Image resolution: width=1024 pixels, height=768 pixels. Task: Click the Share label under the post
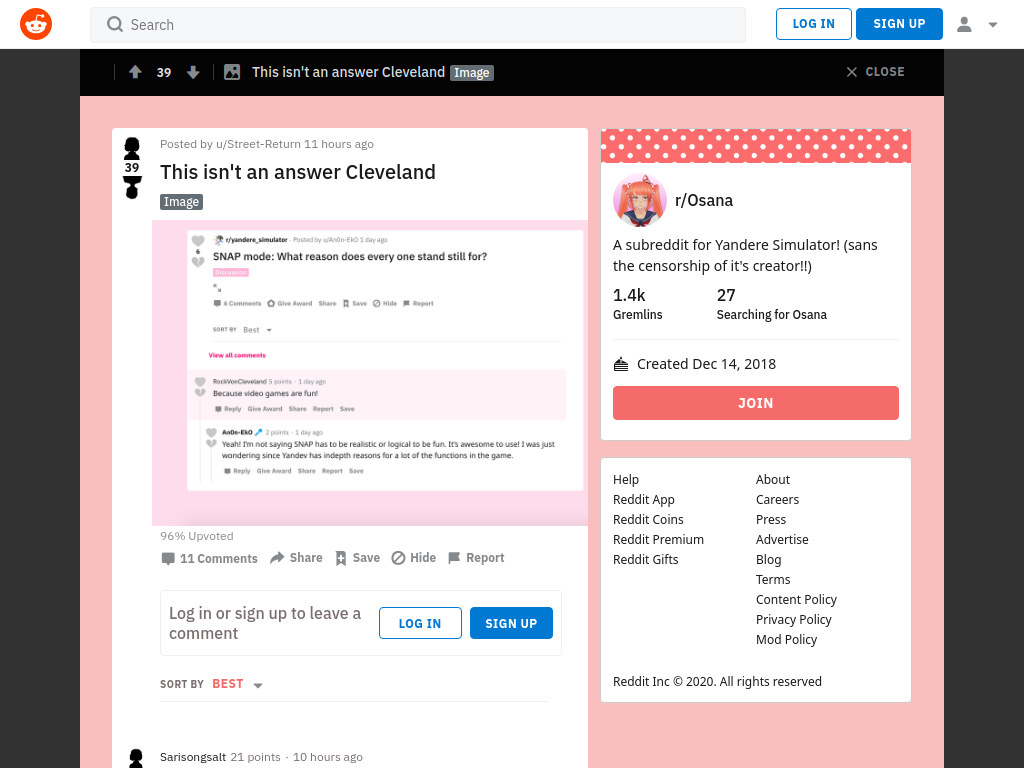pyautogui.click(x=306, y=558)
